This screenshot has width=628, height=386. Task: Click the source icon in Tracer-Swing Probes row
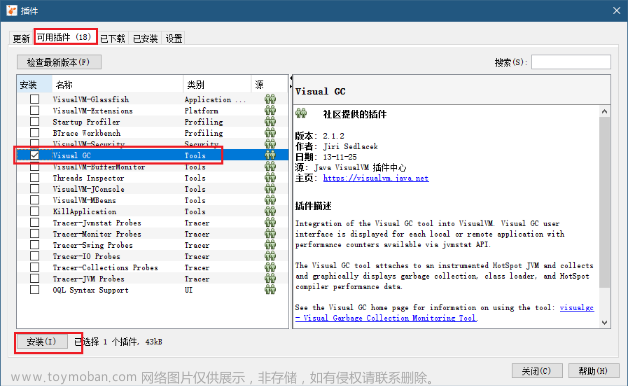pos(270,245)
